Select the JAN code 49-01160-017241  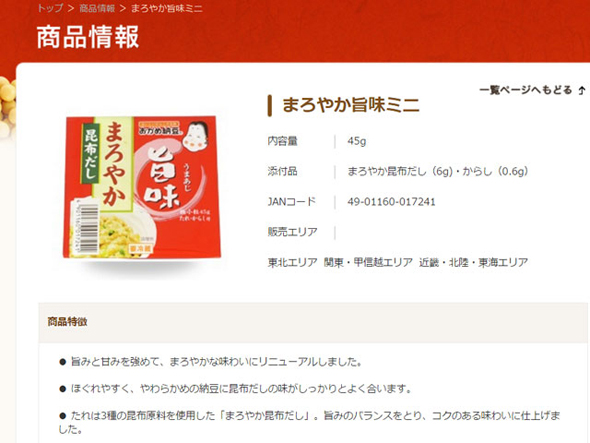391,202
